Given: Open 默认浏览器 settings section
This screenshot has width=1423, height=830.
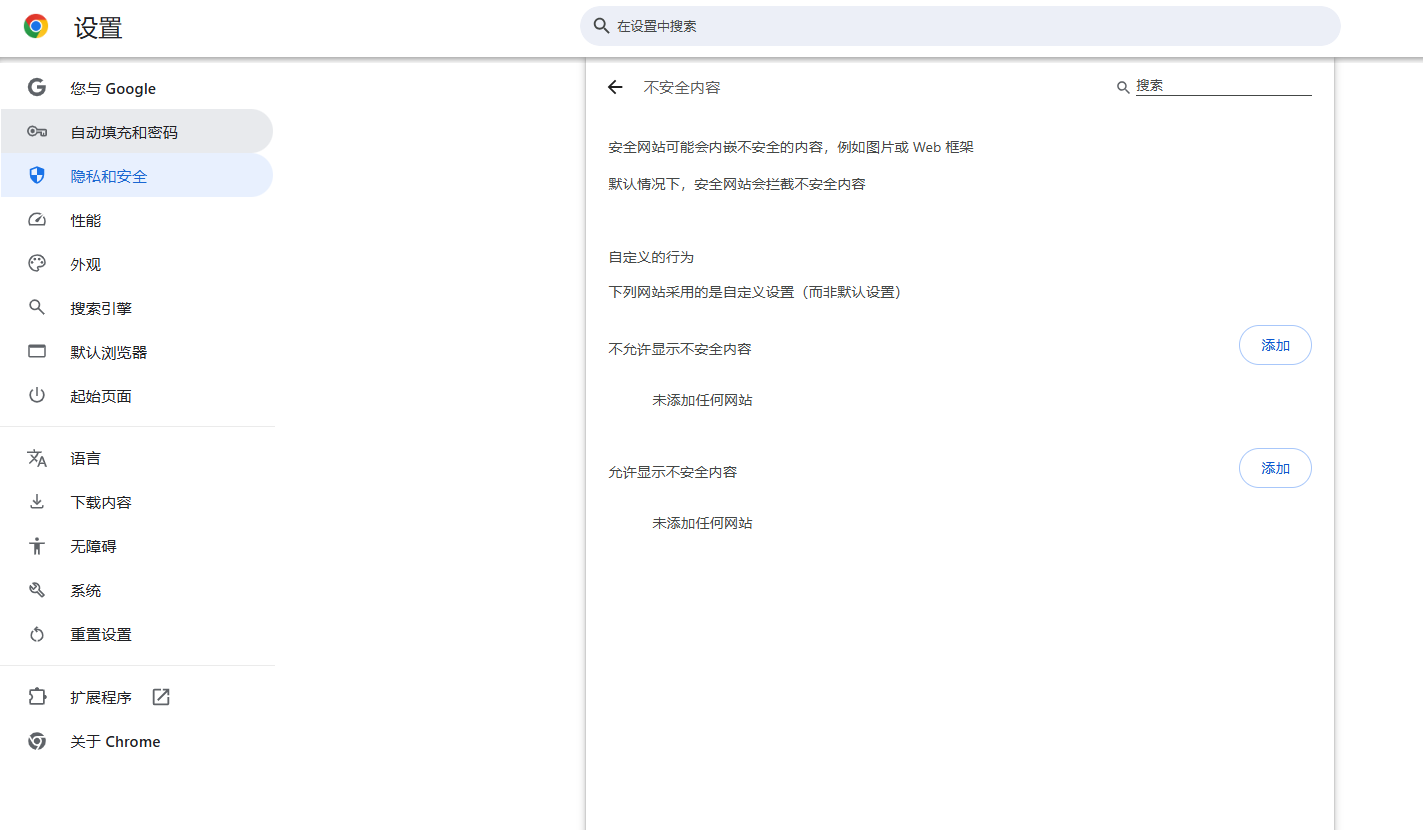Looking at the screenshot, I should click(x=137, y=352).
